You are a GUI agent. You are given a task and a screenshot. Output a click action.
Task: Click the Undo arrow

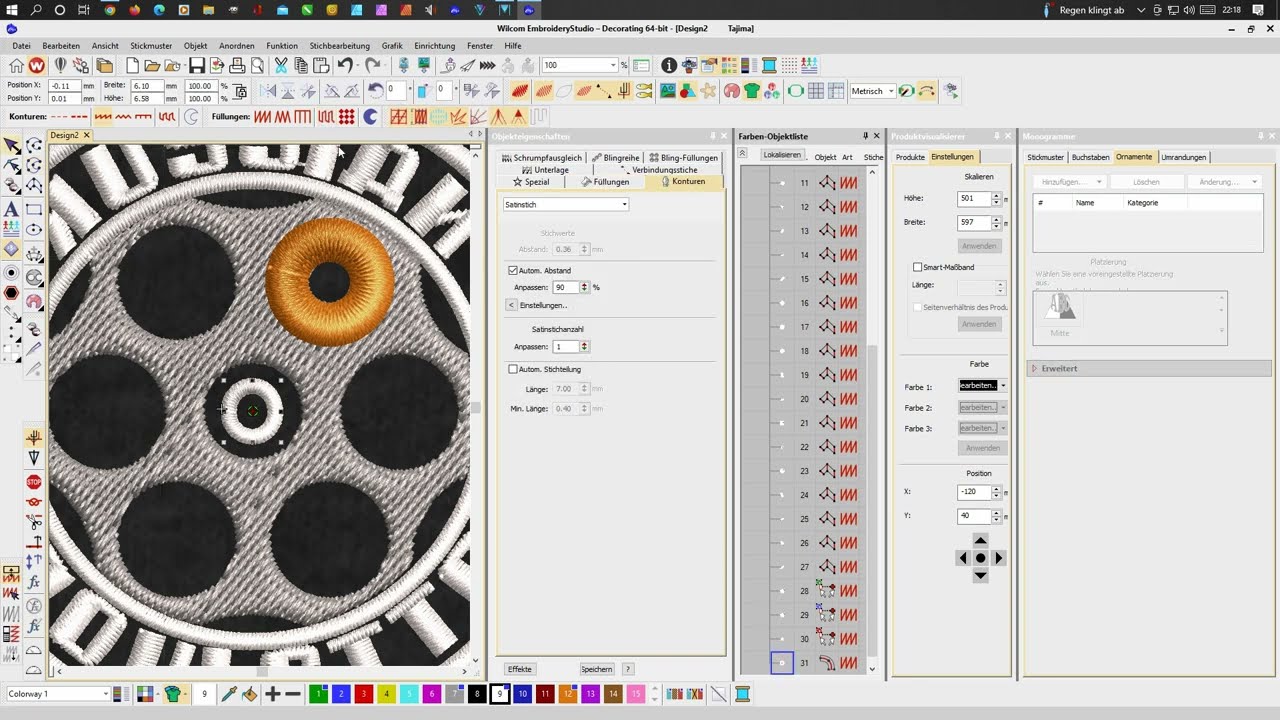coord(345,65)
